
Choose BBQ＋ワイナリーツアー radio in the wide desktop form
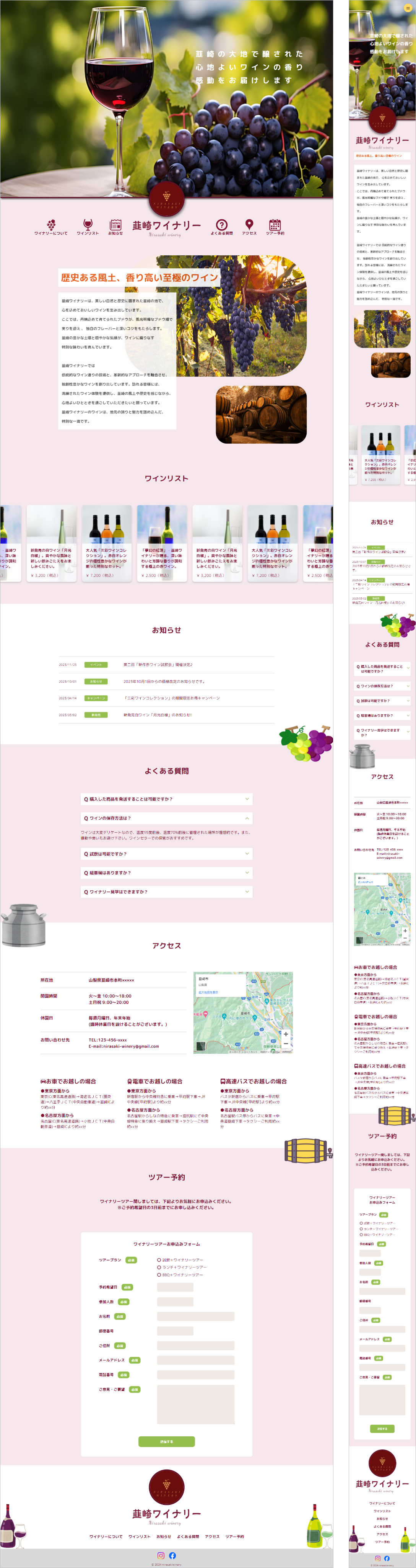coord(159,1275)
